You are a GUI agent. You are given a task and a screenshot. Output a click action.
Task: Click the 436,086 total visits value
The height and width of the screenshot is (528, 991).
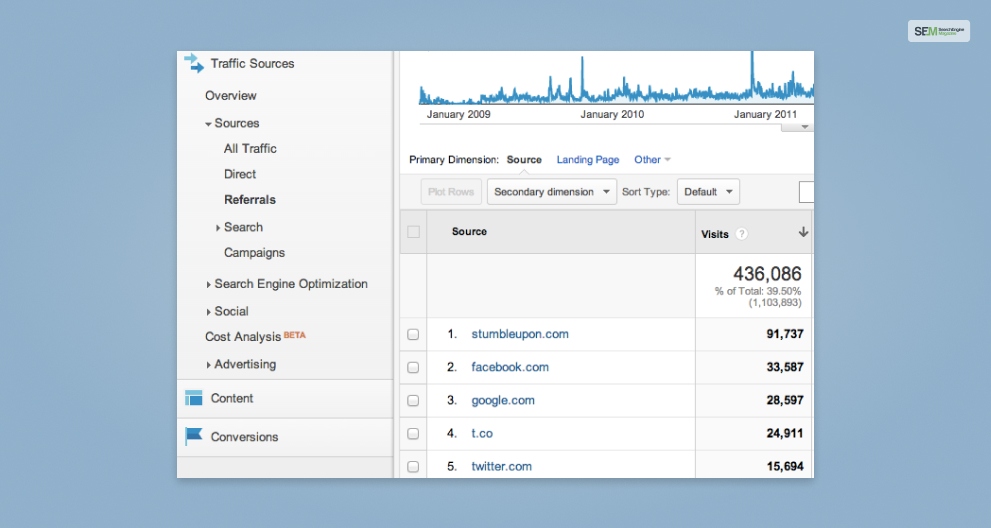pos(767,274)
